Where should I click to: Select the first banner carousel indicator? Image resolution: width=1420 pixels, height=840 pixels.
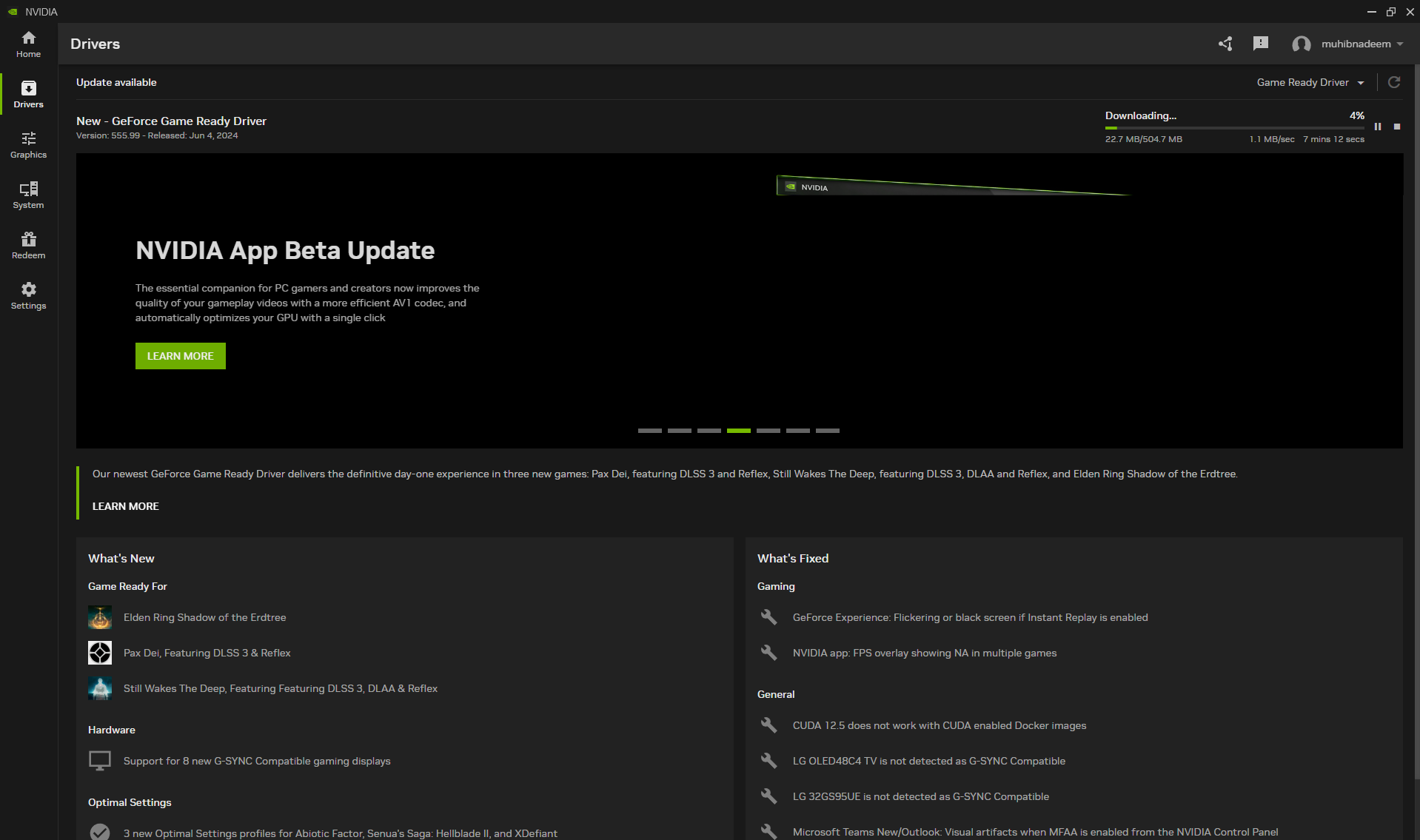point(650,430)
